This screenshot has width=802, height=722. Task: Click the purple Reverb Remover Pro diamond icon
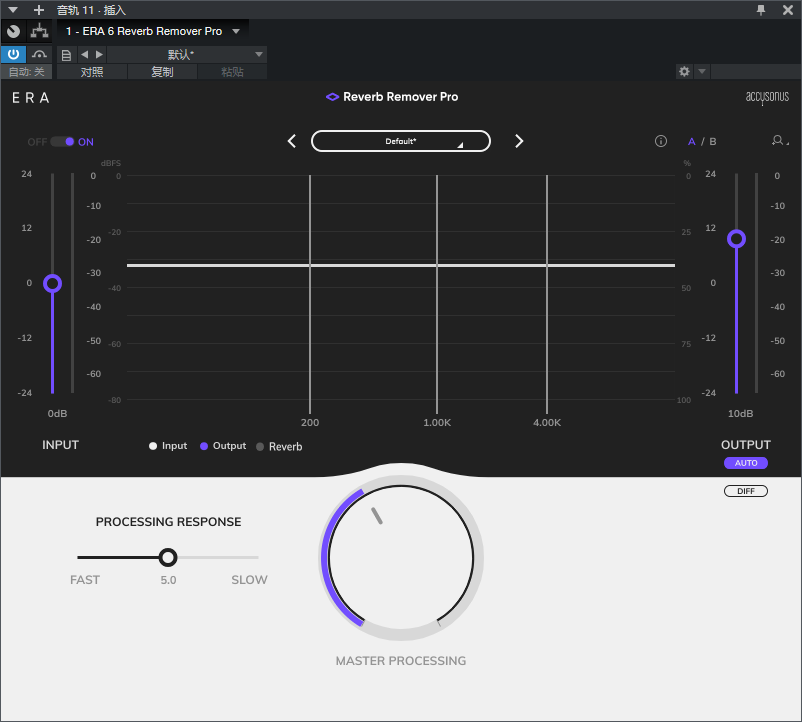(x=332, y=97)
